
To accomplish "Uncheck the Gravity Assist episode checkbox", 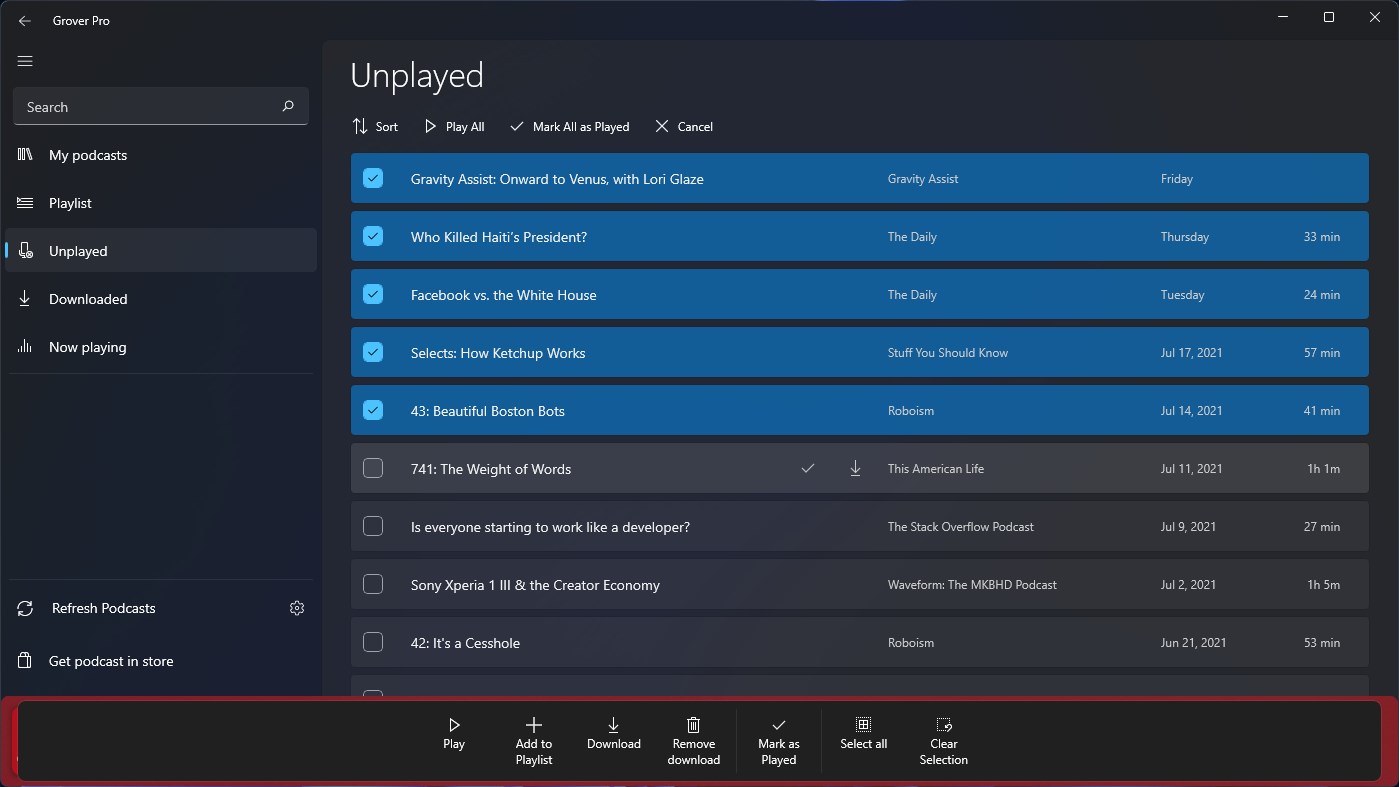I will (x=373, y=177).
